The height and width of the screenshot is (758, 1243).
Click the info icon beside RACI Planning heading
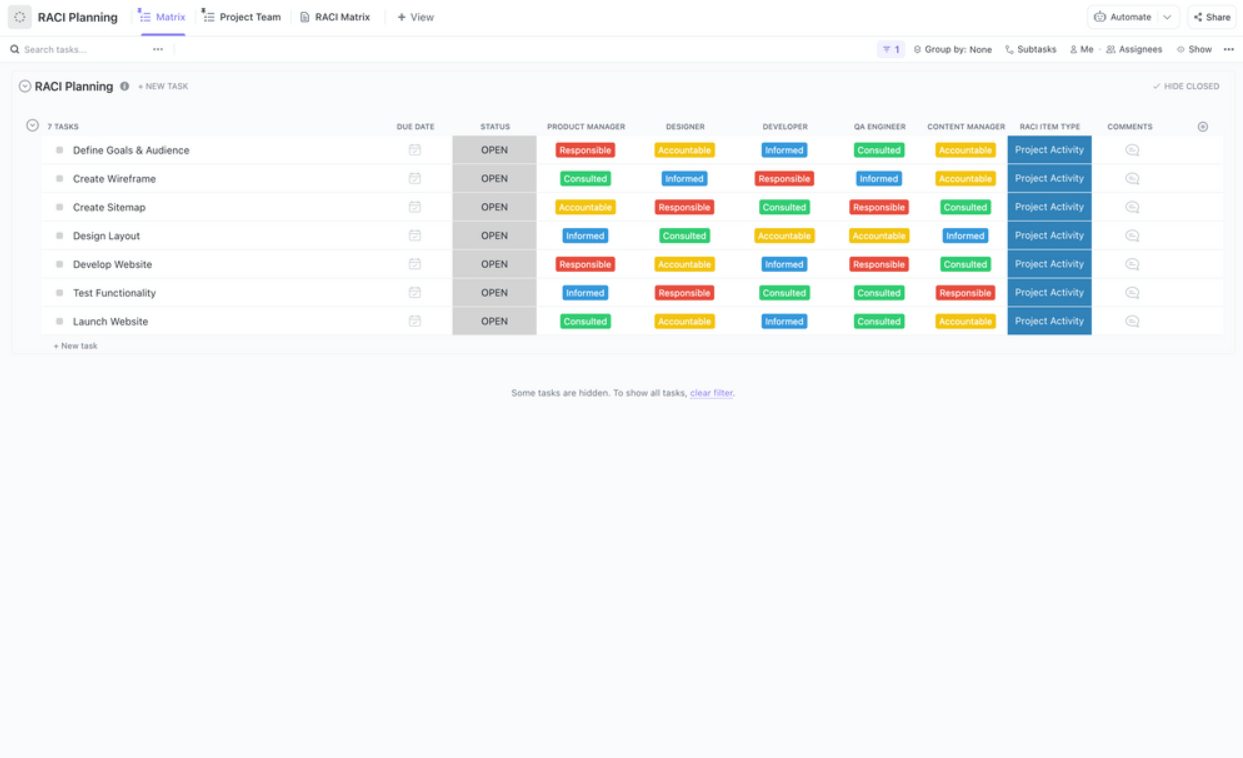[x=125, y=86]
